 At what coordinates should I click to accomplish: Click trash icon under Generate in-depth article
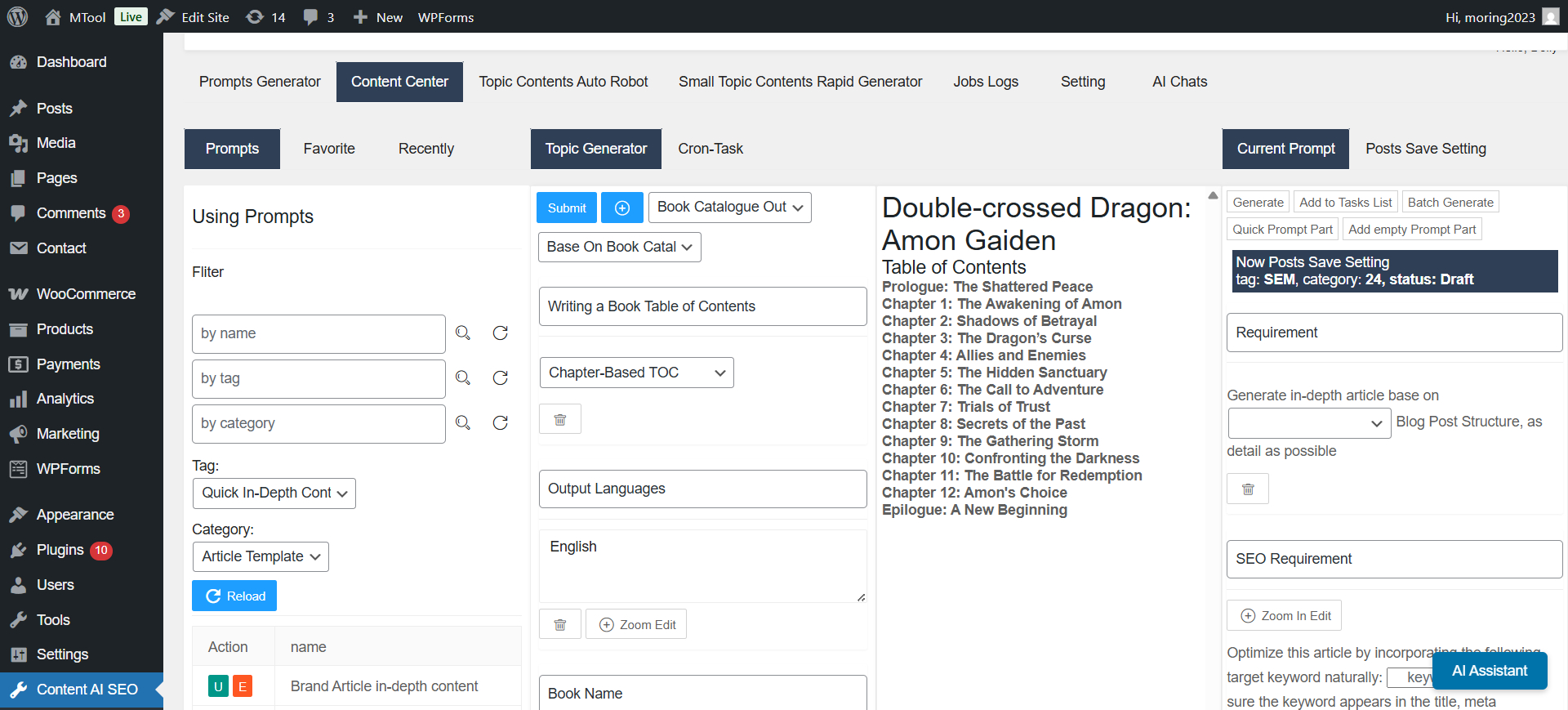coord(1248,489)
